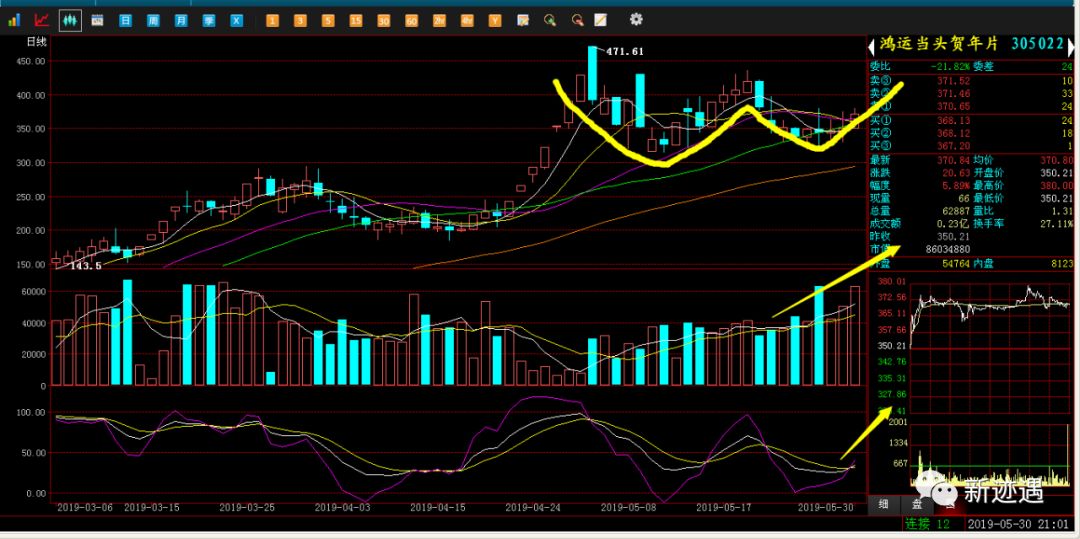
Task: Select the 30-minute period button
Action: coord(384,21)
